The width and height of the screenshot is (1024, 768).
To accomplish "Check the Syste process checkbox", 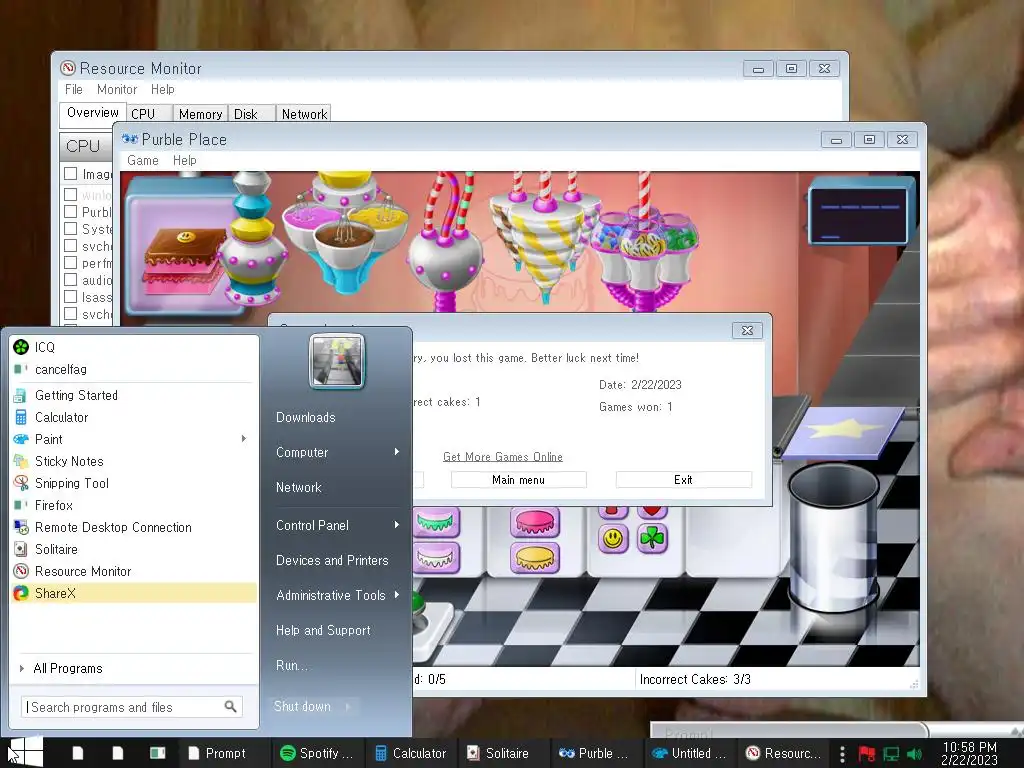I will [71, 229].
